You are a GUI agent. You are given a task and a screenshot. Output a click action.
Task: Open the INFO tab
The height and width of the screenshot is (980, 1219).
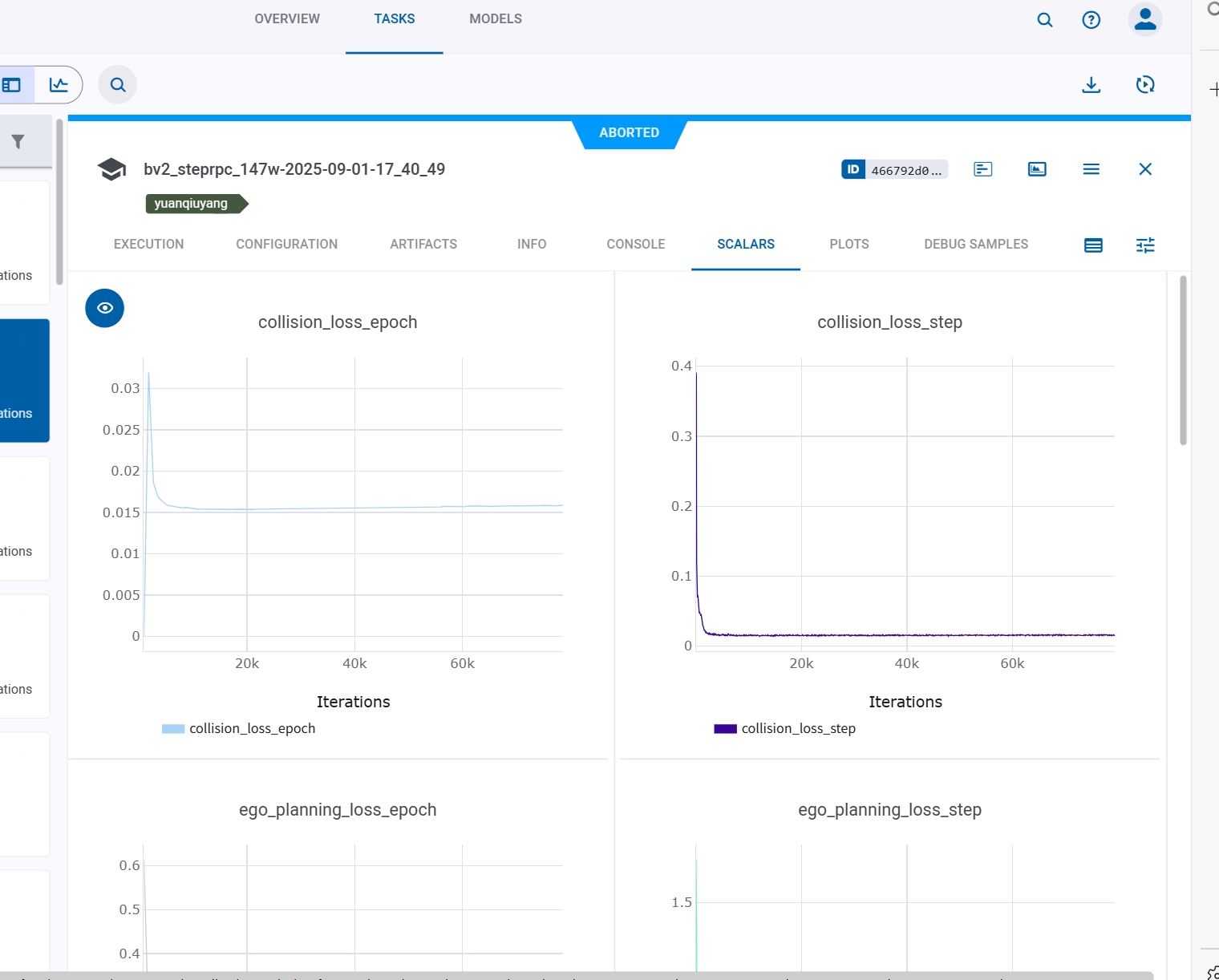point(532,244)
